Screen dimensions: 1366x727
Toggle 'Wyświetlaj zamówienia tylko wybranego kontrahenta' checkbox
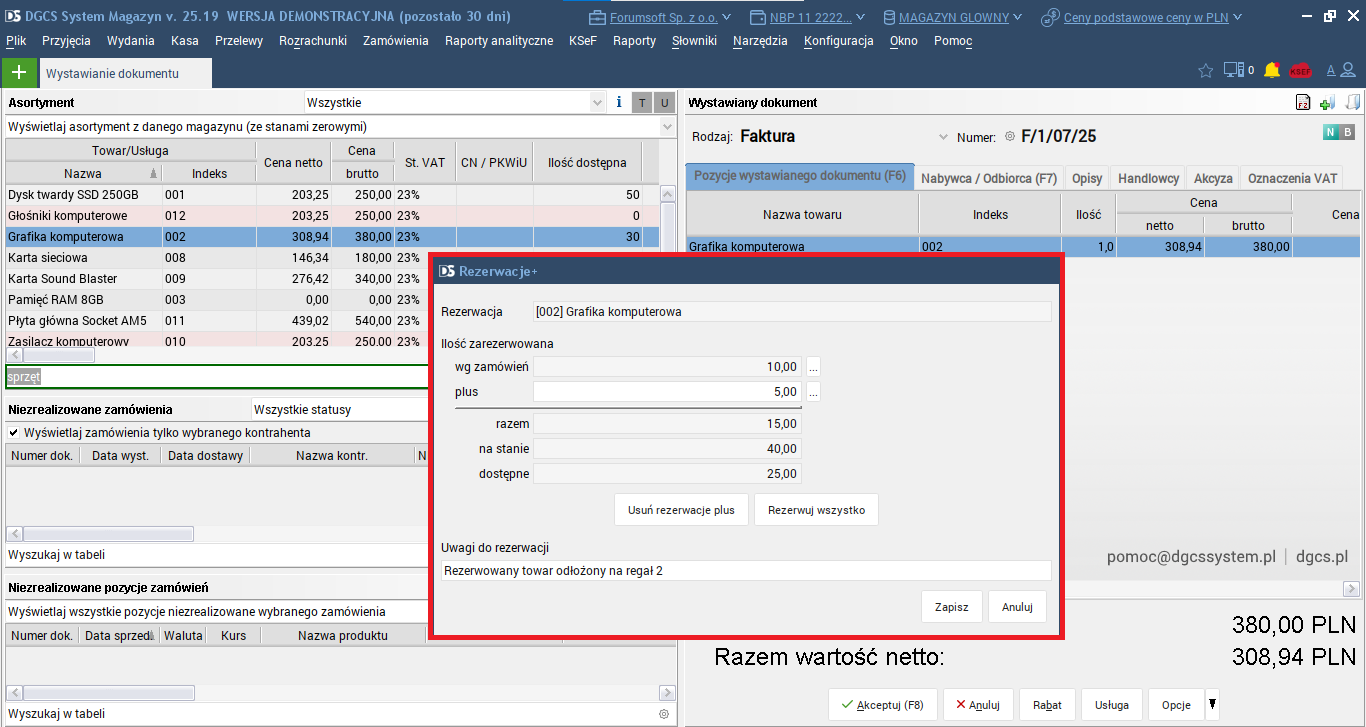pyautogui.click(x=14, y=433)
